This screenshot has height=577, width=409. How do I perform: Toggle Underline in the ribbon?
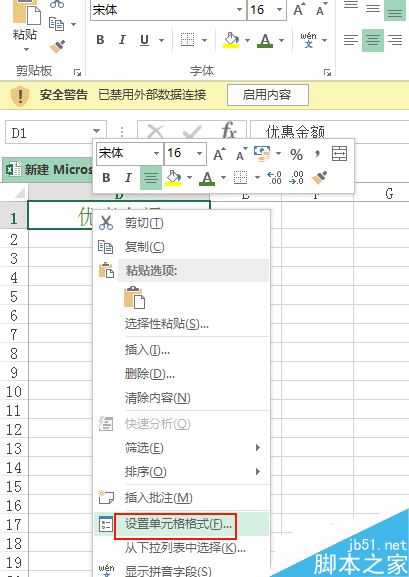click(144, 40)
